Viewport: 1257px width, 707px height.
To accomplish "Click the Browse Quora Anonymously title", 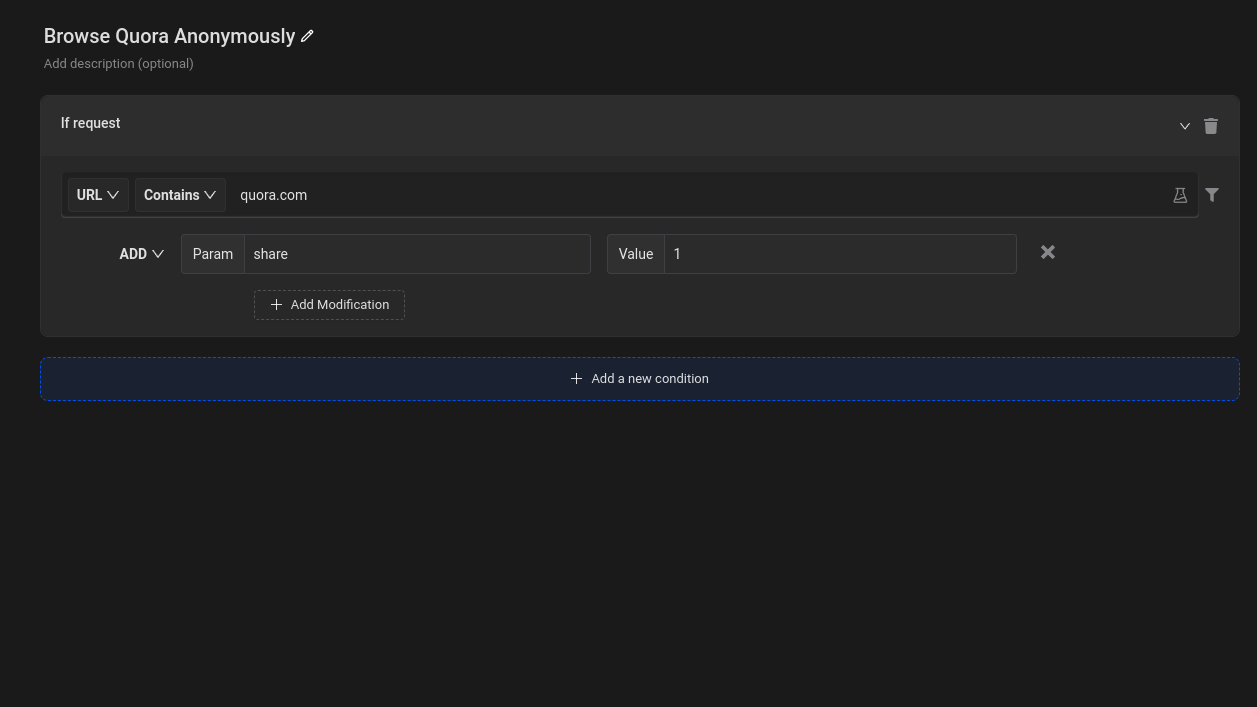I will pyautogui.click(x=170, y=36).
